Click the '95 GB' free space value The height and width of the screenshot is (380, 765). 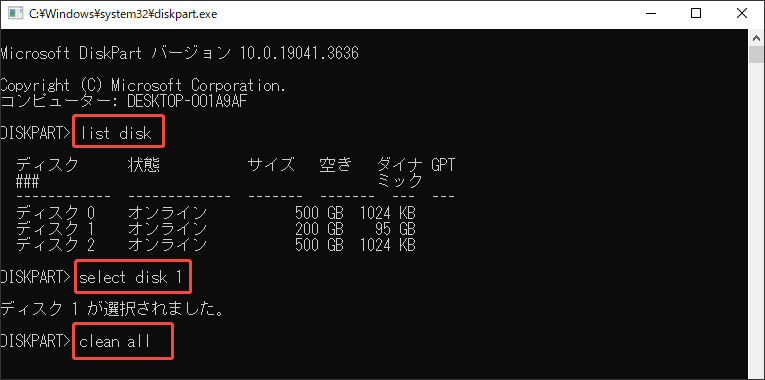[x=395, y=229]
